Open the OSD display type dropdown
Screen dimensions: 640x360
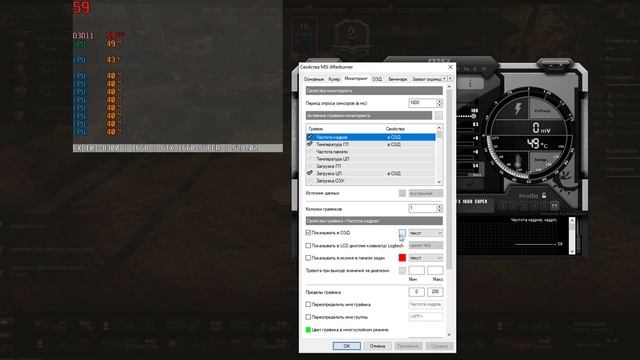click(x=426, y=233)
